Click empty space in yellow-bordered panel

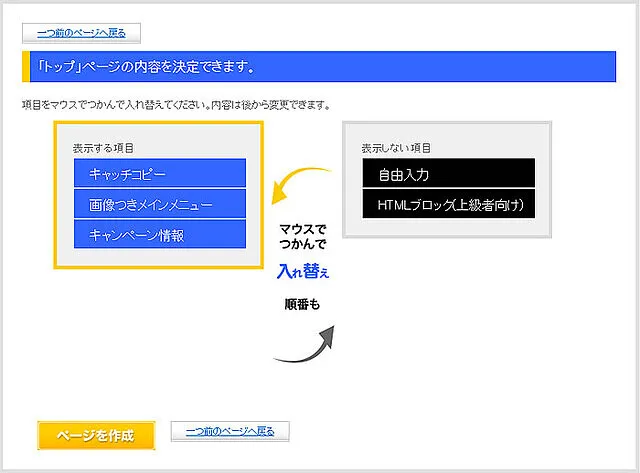coord(159,257)
